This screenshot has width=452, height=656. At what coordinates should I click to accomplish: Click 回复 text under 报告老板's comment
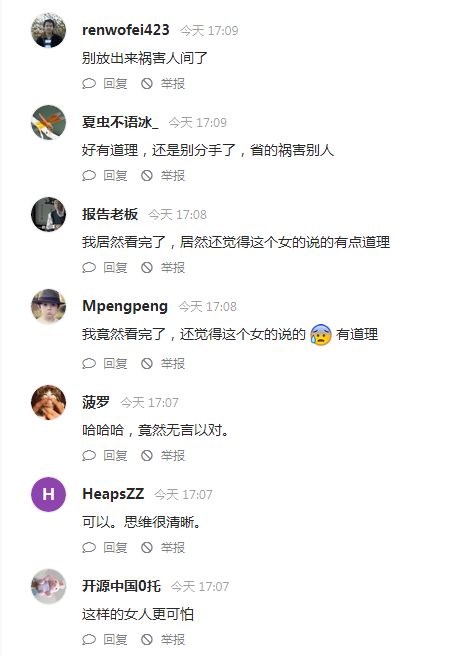115,268
